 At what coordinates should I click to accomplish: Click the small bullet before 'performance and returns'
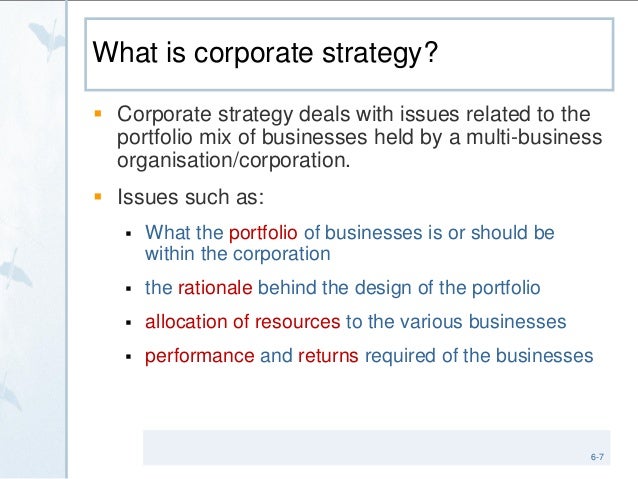coord(128,357)
